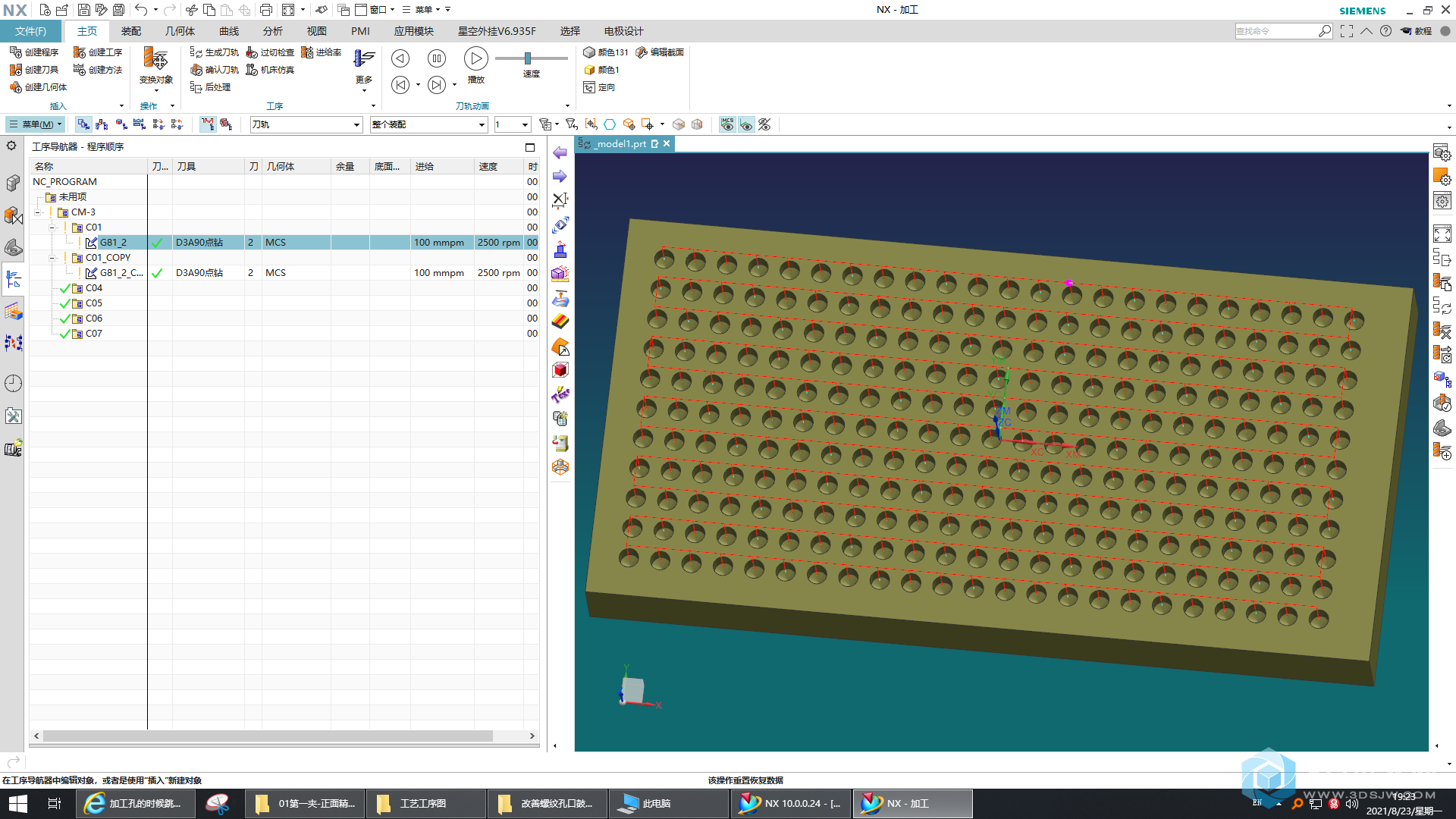Collapse the C01_COPY tree node

52,258
